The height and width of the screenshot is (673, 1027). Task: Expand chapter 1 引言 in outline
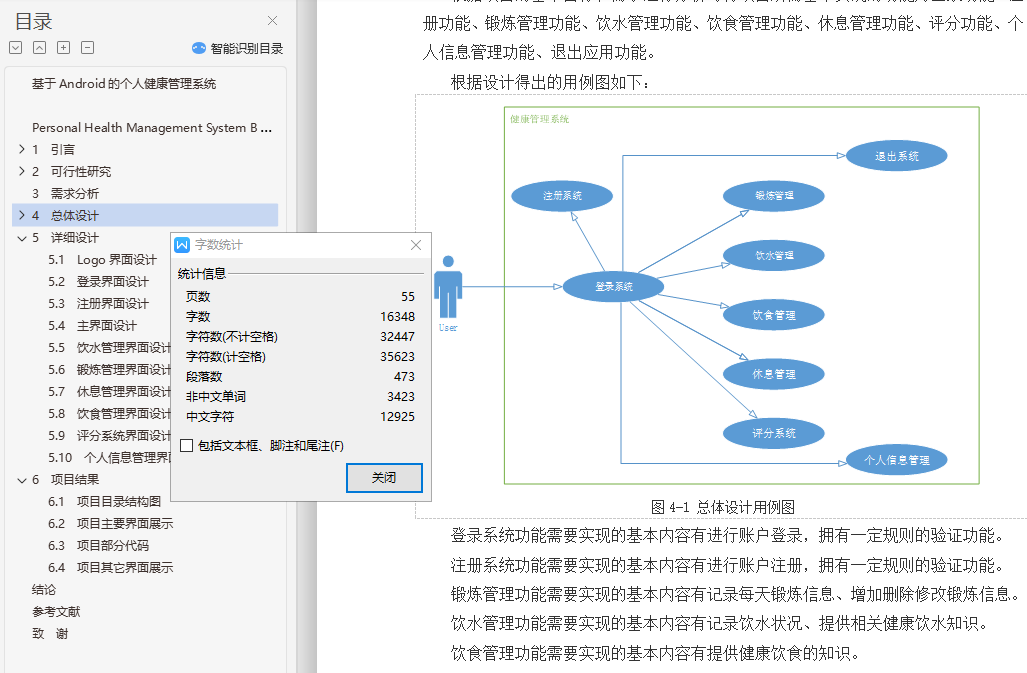point(22,149)
